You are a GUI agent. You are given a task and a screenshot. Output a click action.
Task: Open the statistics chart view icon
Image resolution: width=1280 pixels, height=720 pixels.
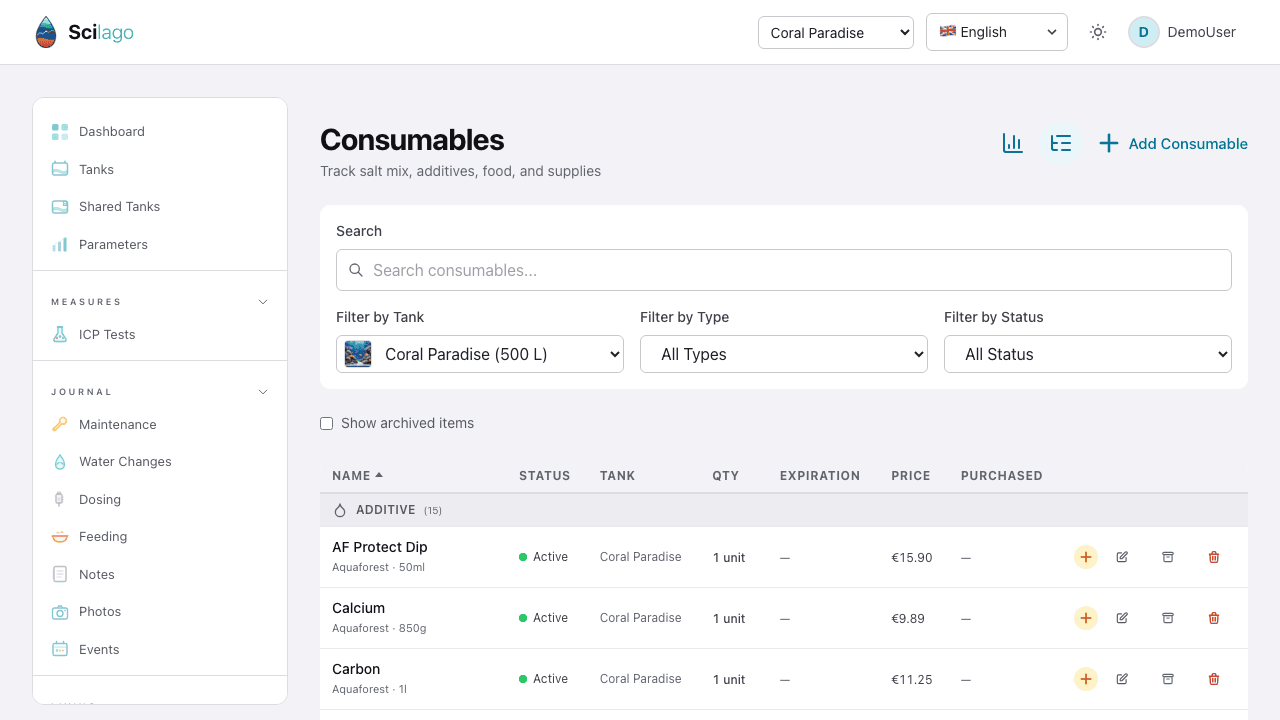(x=1012, y=143)
